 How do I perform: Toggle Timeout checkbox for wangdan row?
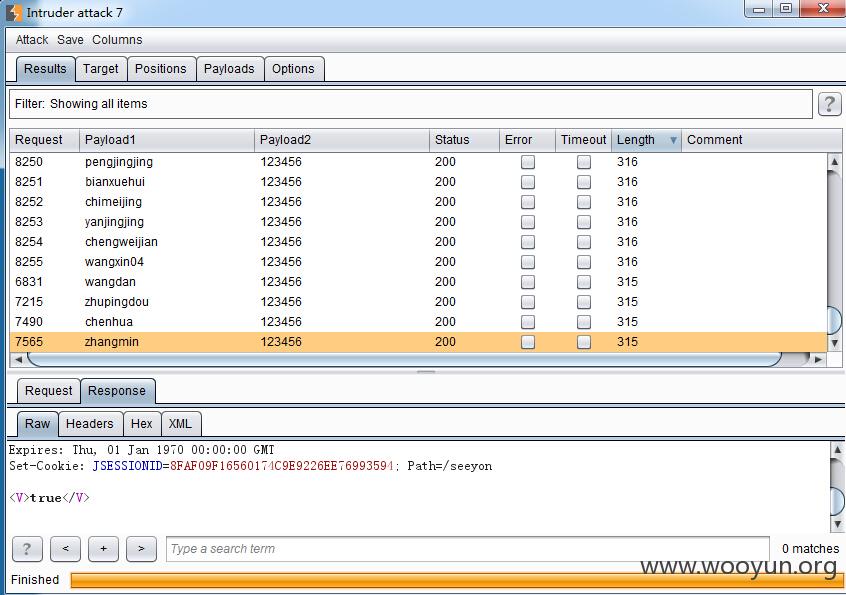(x=584, y=282)
